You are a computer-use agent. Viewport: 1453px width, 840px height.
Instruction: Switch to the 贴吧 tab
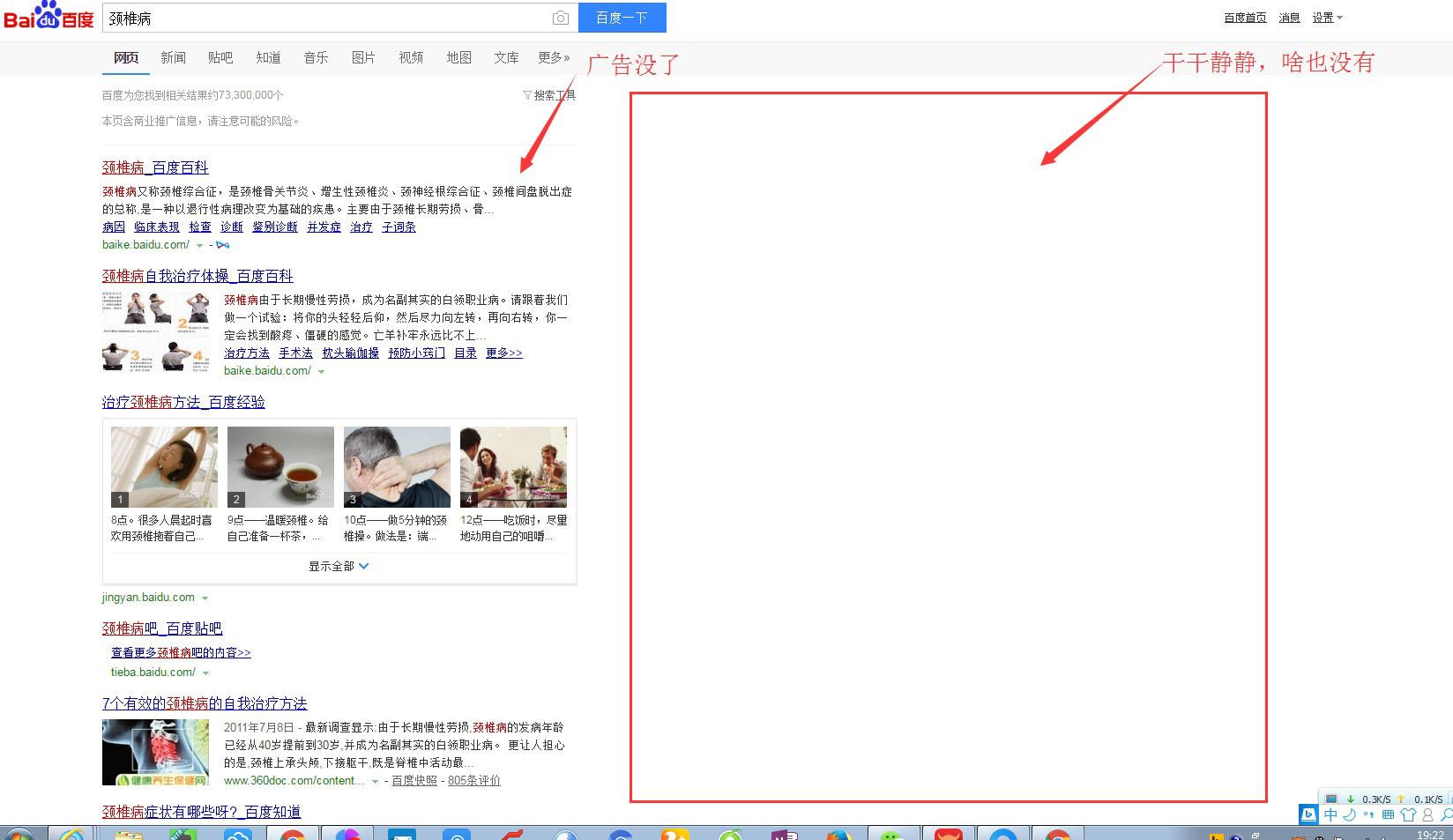coord(220,57)
